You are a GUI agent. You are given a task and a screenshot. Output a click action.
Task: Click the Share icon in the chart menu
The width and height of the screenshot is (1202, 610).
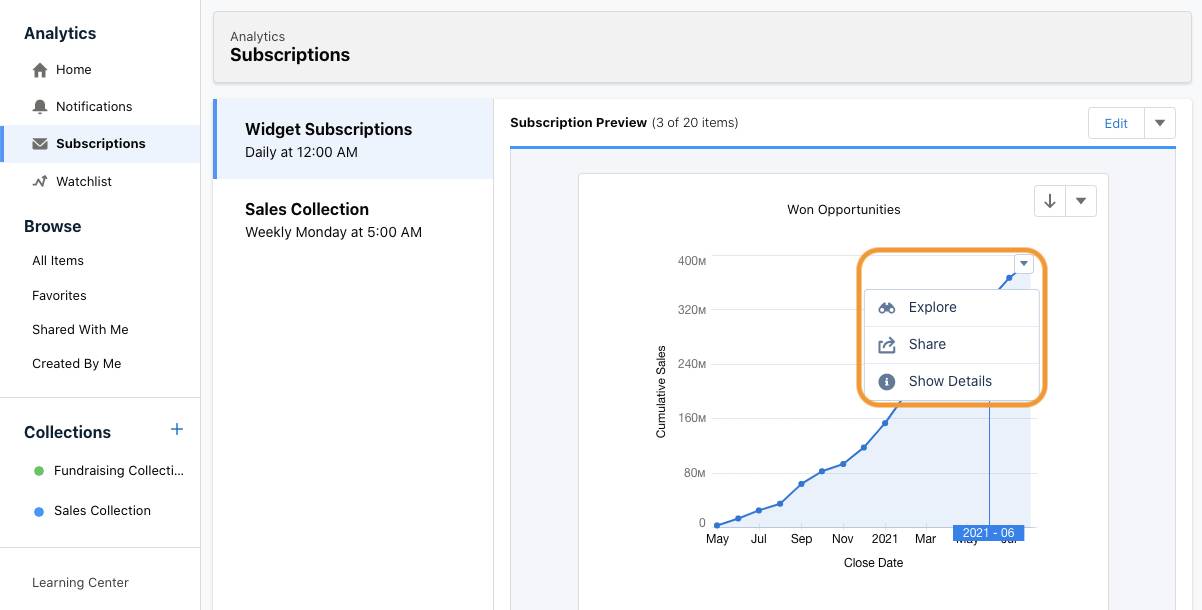(886, 344)
